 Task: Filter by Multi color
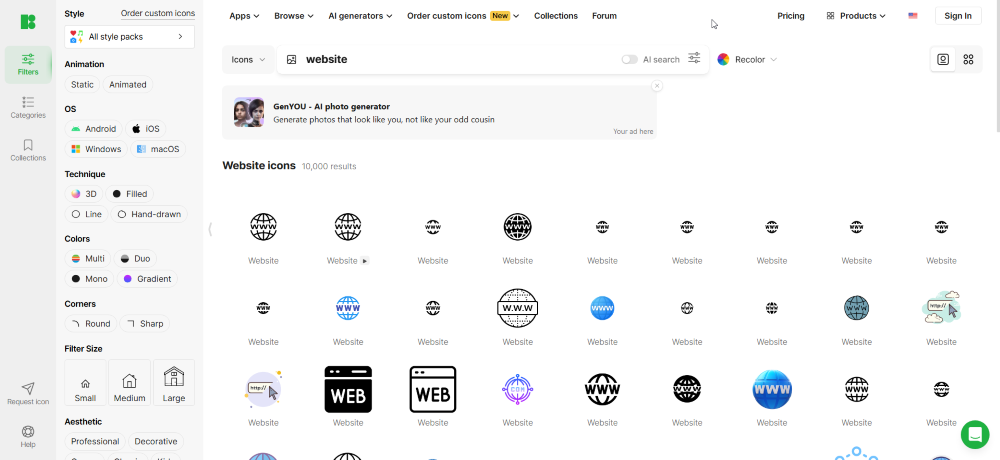(88, 258)
